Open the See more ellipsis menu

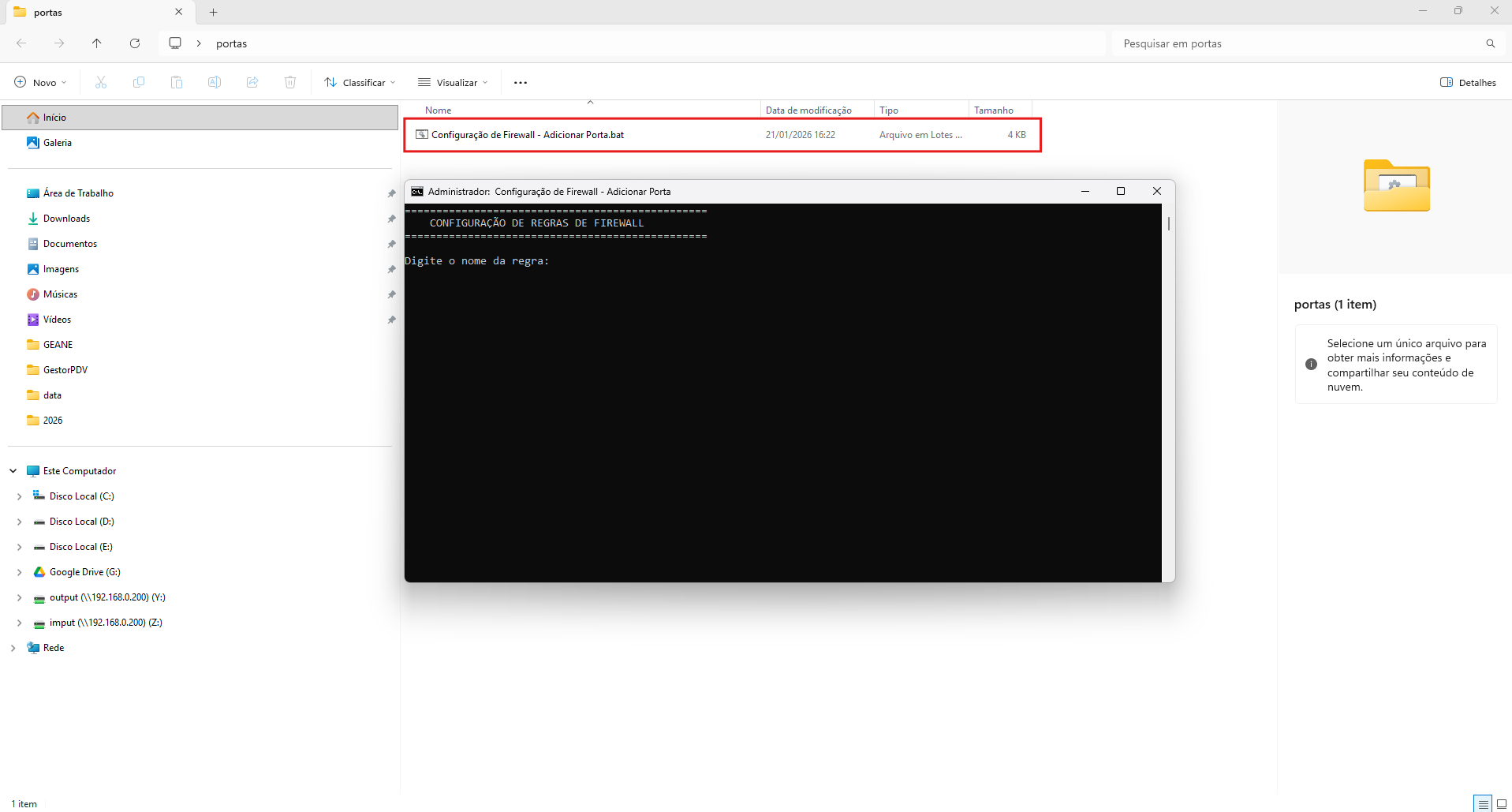(x=521, y=82)
